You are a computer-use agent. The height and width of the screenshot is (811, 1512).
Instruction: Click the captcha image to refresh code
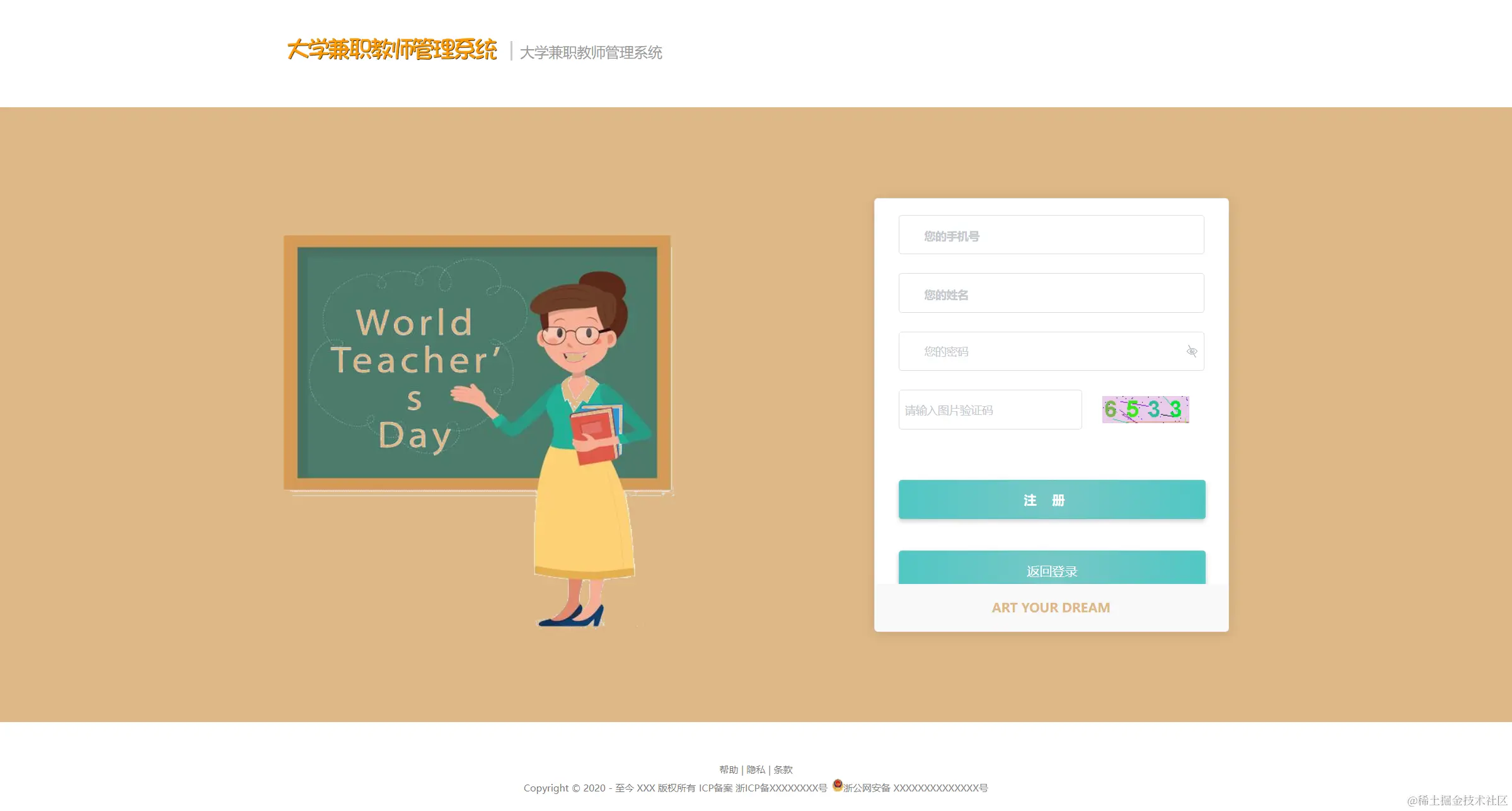coord(1145,409)
